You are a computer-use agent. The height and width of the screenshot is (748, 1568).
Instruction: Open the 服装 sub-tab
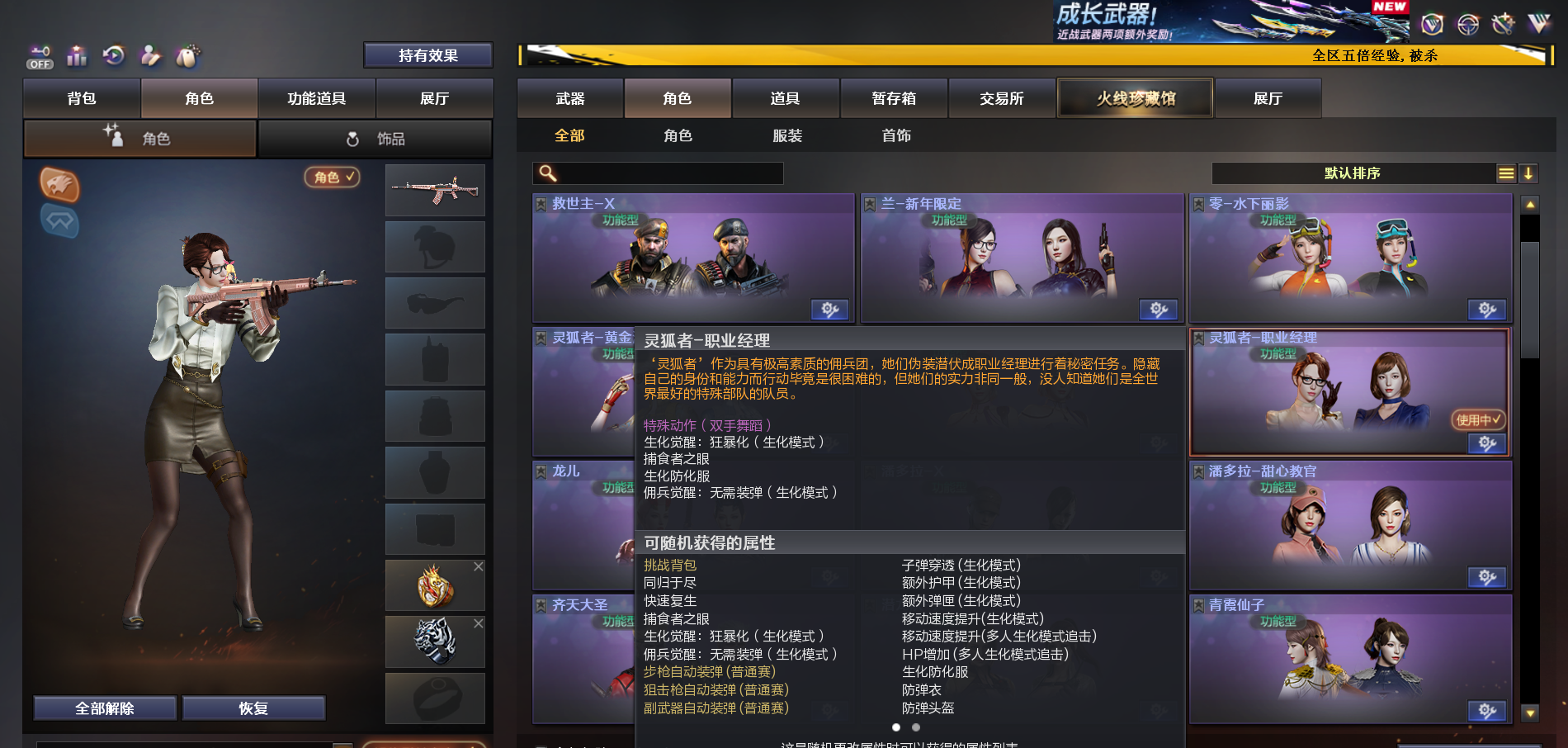click(x=787, y=135)
